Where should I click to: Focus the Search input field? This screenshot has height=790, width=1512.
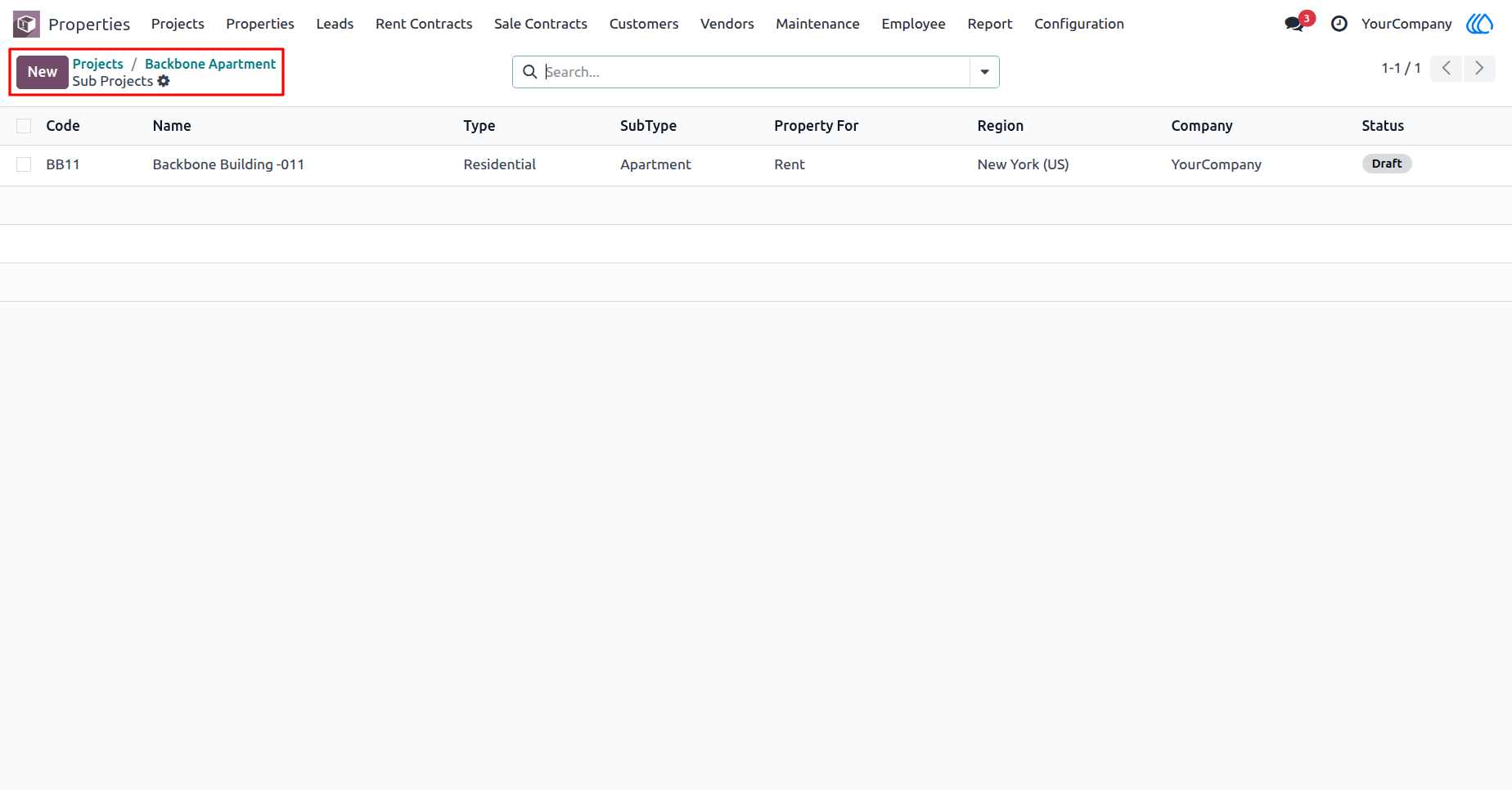click(756, 72)
